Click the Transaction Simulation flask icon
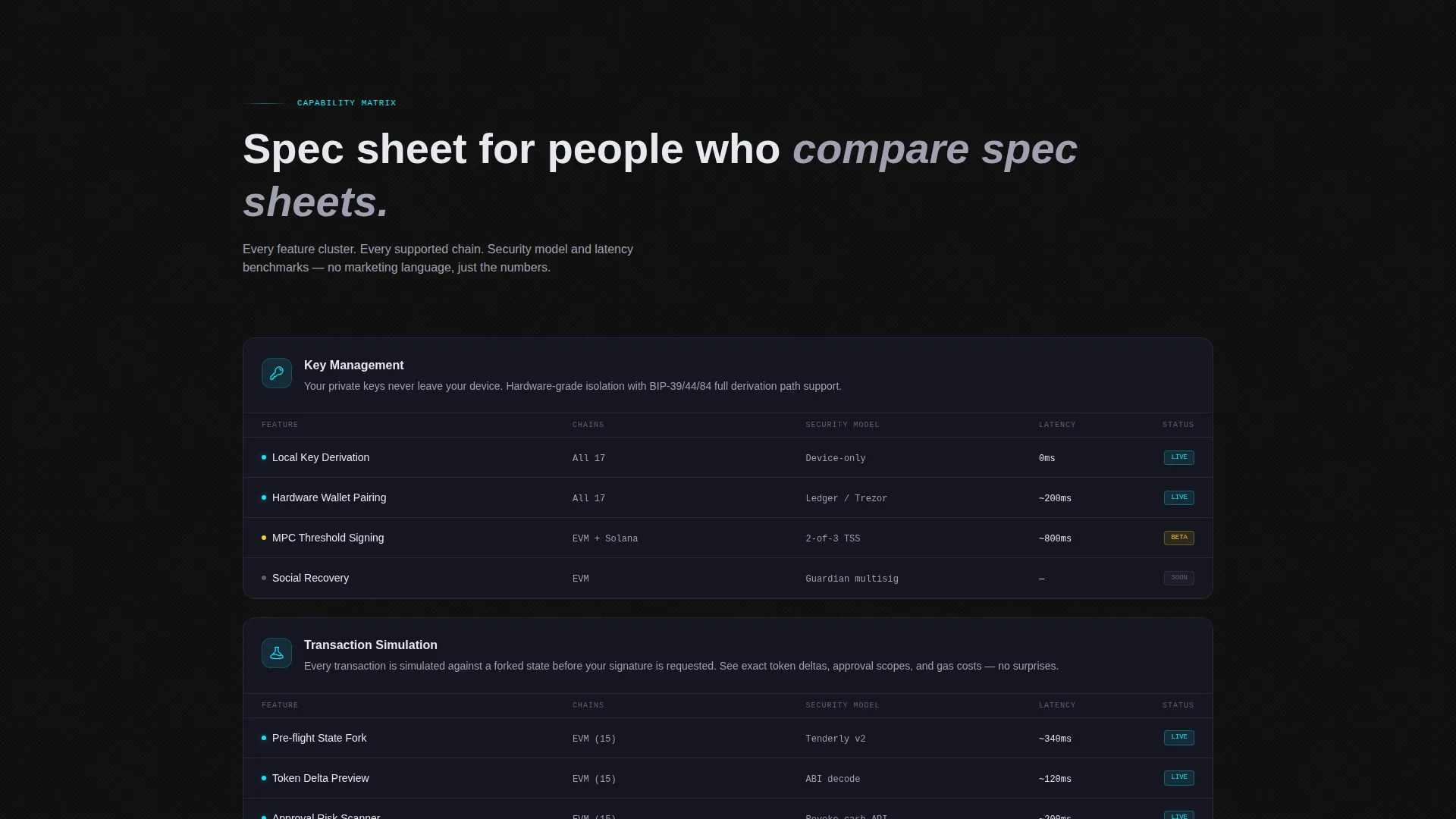Image resolution: width=1456 pixels, height=819 pixels. (277, 653)
